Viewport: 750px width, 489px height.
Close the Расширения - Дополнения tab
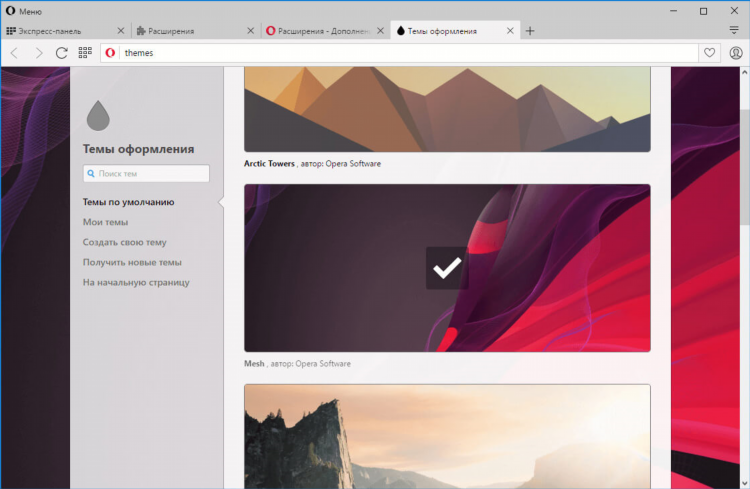coord(380,31)
